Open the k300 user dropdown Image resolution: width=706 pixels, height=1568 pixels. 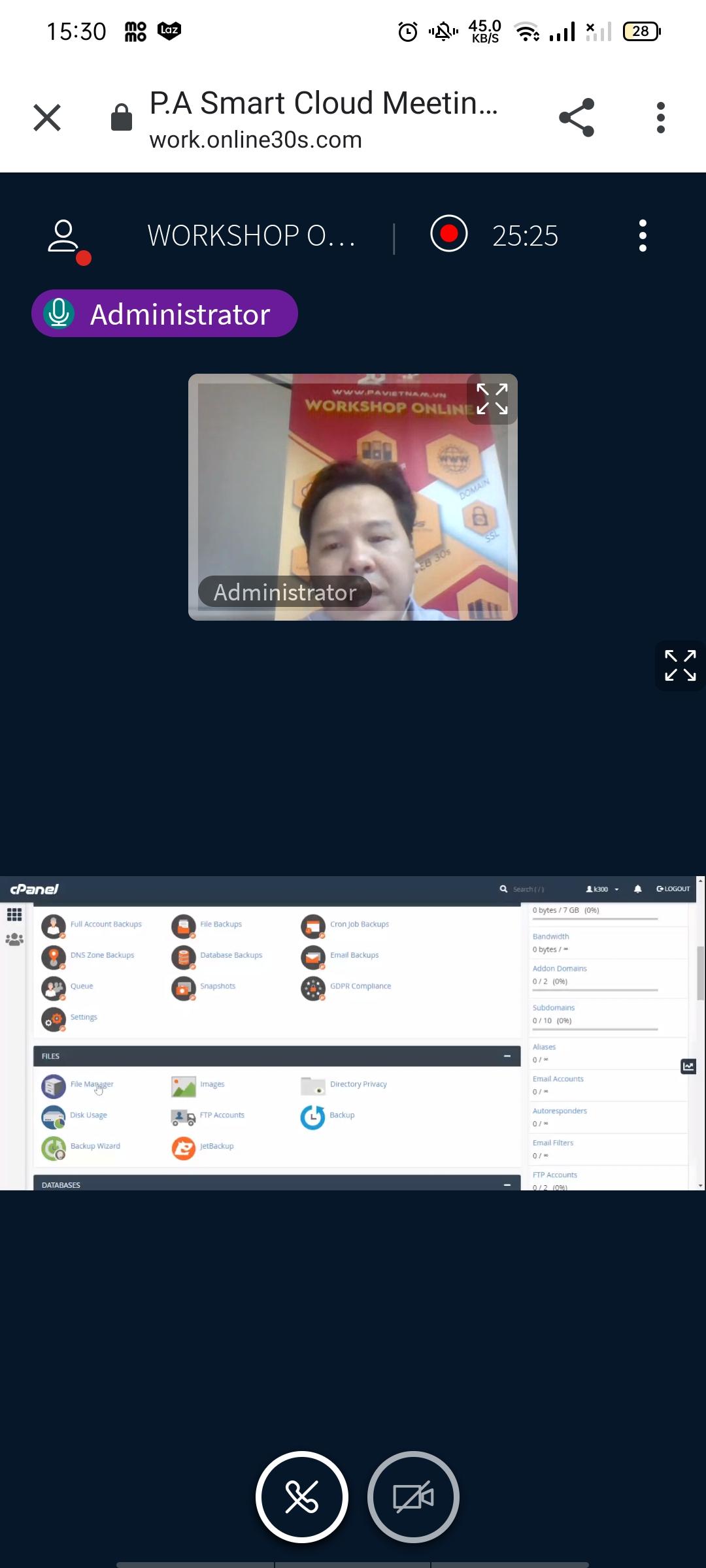602,889
